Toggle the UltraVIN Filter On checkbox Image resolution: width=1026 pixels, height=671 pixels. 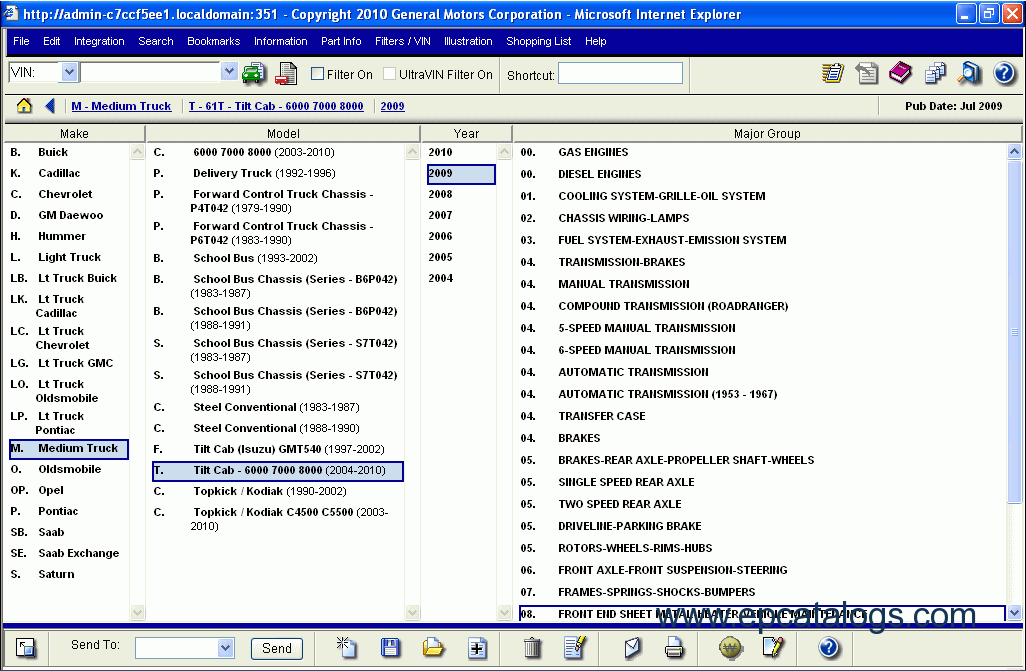(x=390, y=74)
